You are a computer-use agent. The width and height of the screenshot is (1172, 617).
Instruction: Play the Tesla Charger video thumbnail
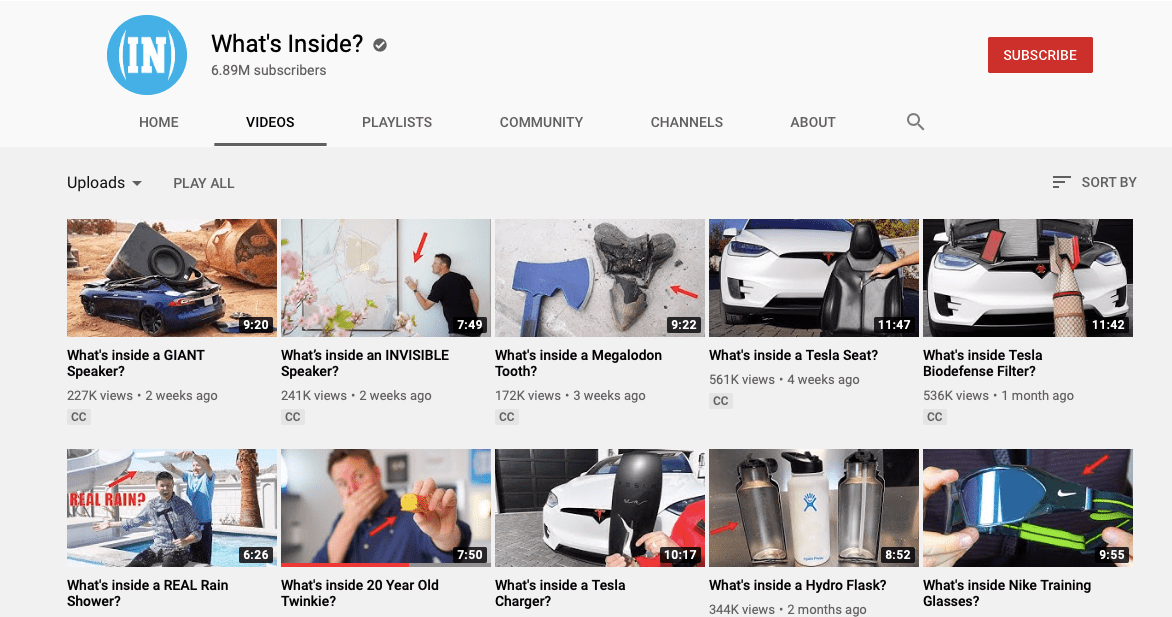[599, 508]
